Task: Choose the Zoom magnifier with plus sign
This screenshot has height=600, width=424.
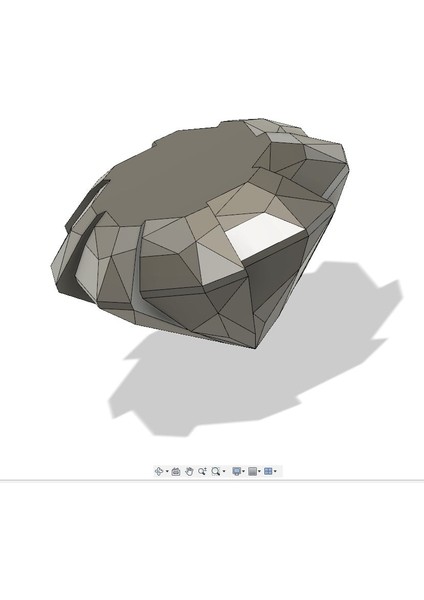Action: [202, 471]
